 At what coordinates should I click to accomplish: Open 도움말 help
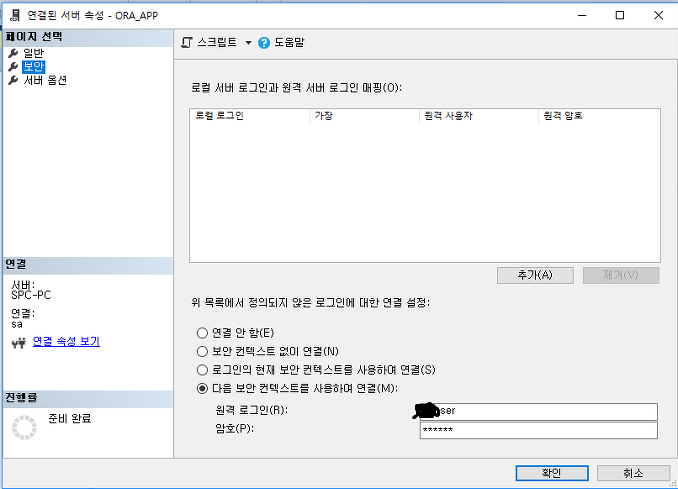(x=289, y=42)
